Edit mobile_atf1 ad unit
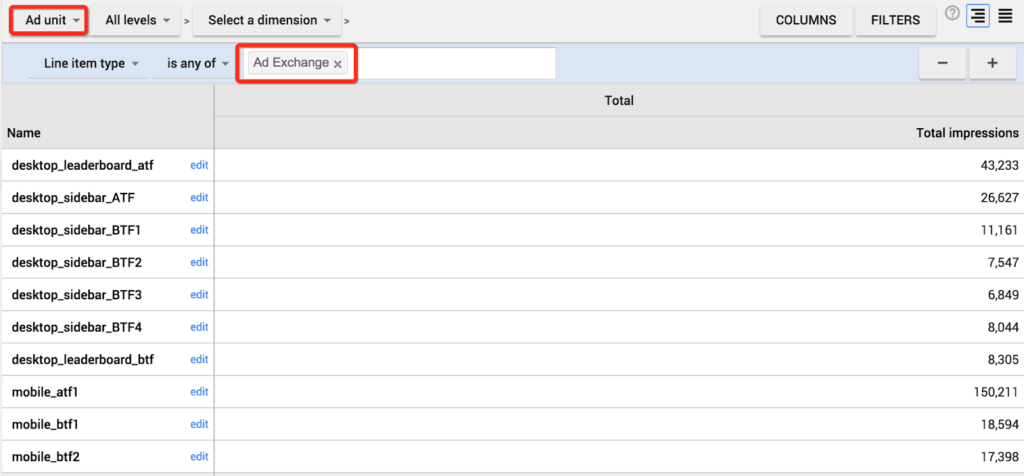The image size is (1024, 476). [x=199, y=392]
